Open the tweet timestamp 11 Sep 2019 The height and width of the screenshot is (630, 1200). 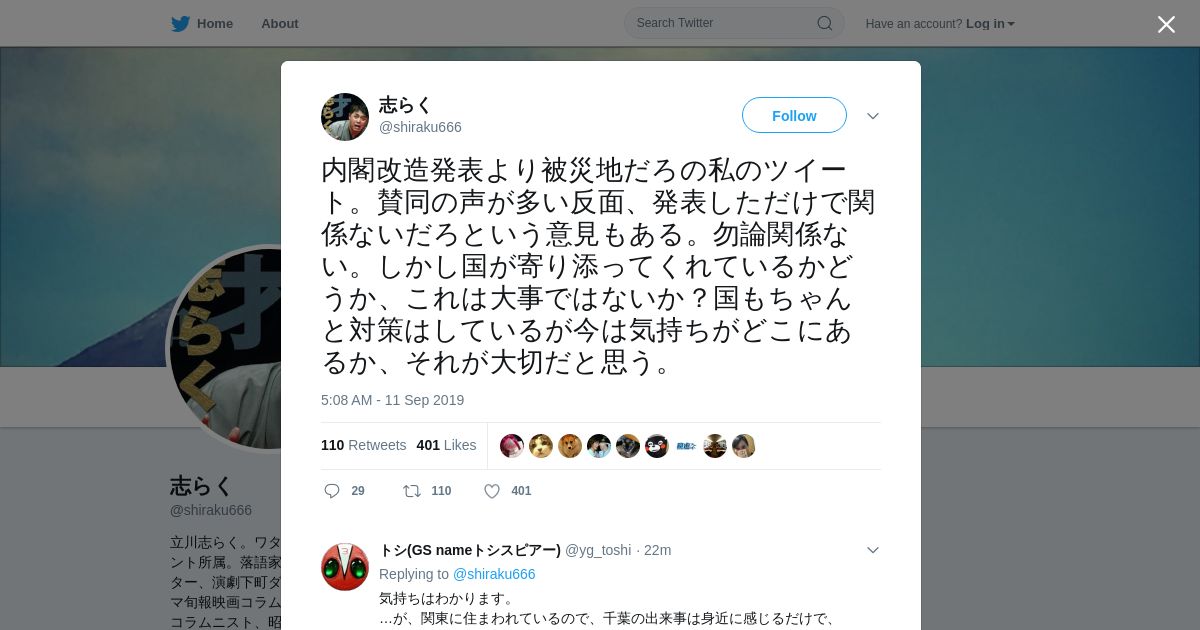pos(392,400)
